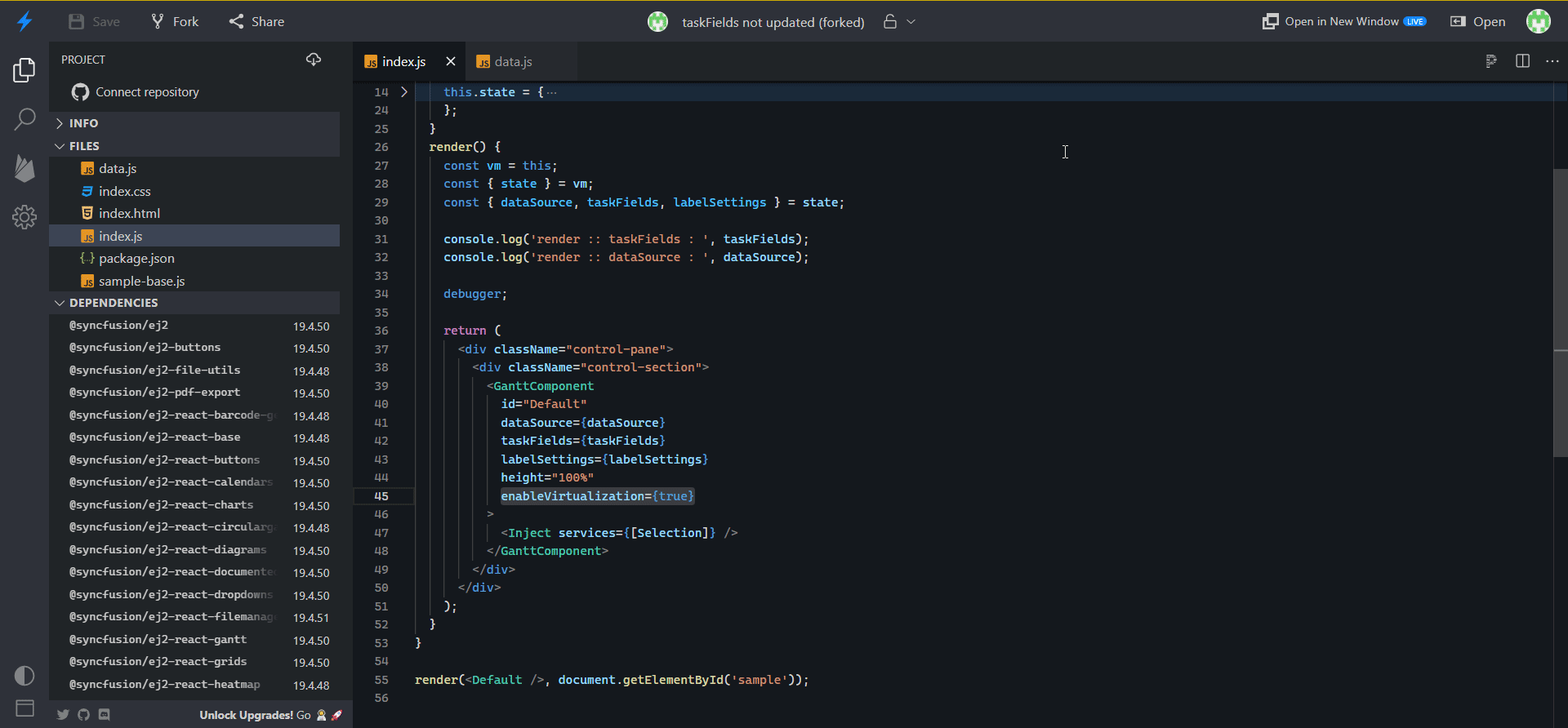The width and height of the screenshot is (1568, 728).
Task: Click line number 45 in gutter
Action: [381, 496]
